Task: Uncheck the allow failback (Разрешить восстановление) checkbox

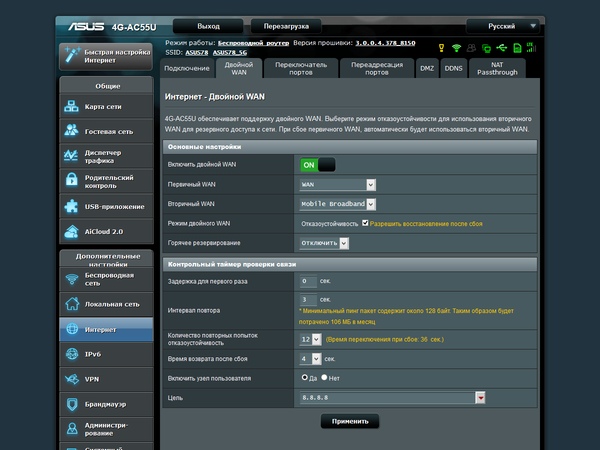Action: [x=366, y=223]
